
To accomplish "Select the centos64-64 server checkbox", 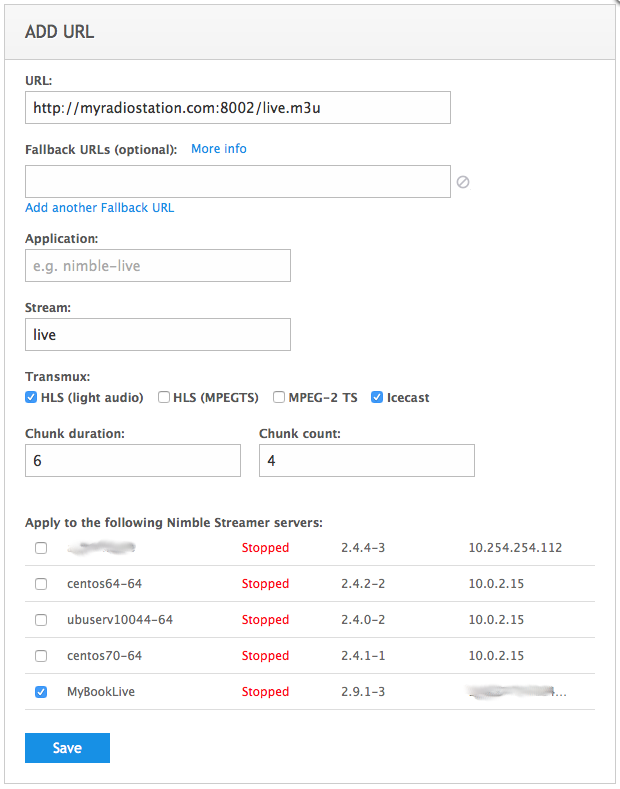I will click(41, 584).
